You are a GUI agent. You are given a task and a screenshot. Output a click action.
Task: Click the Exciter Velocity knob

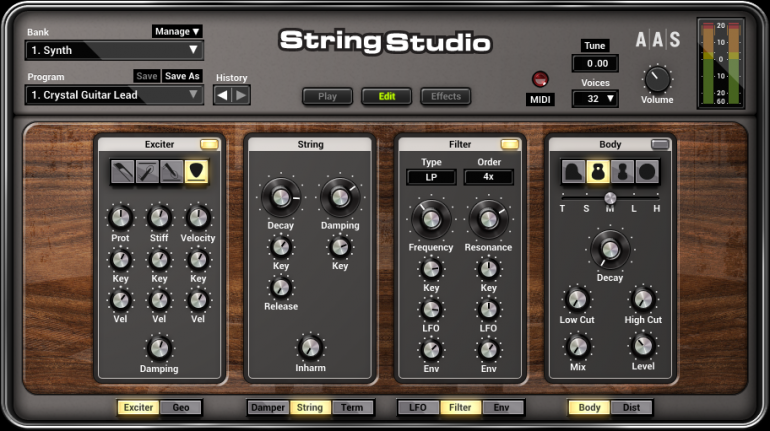pos(198,217)
